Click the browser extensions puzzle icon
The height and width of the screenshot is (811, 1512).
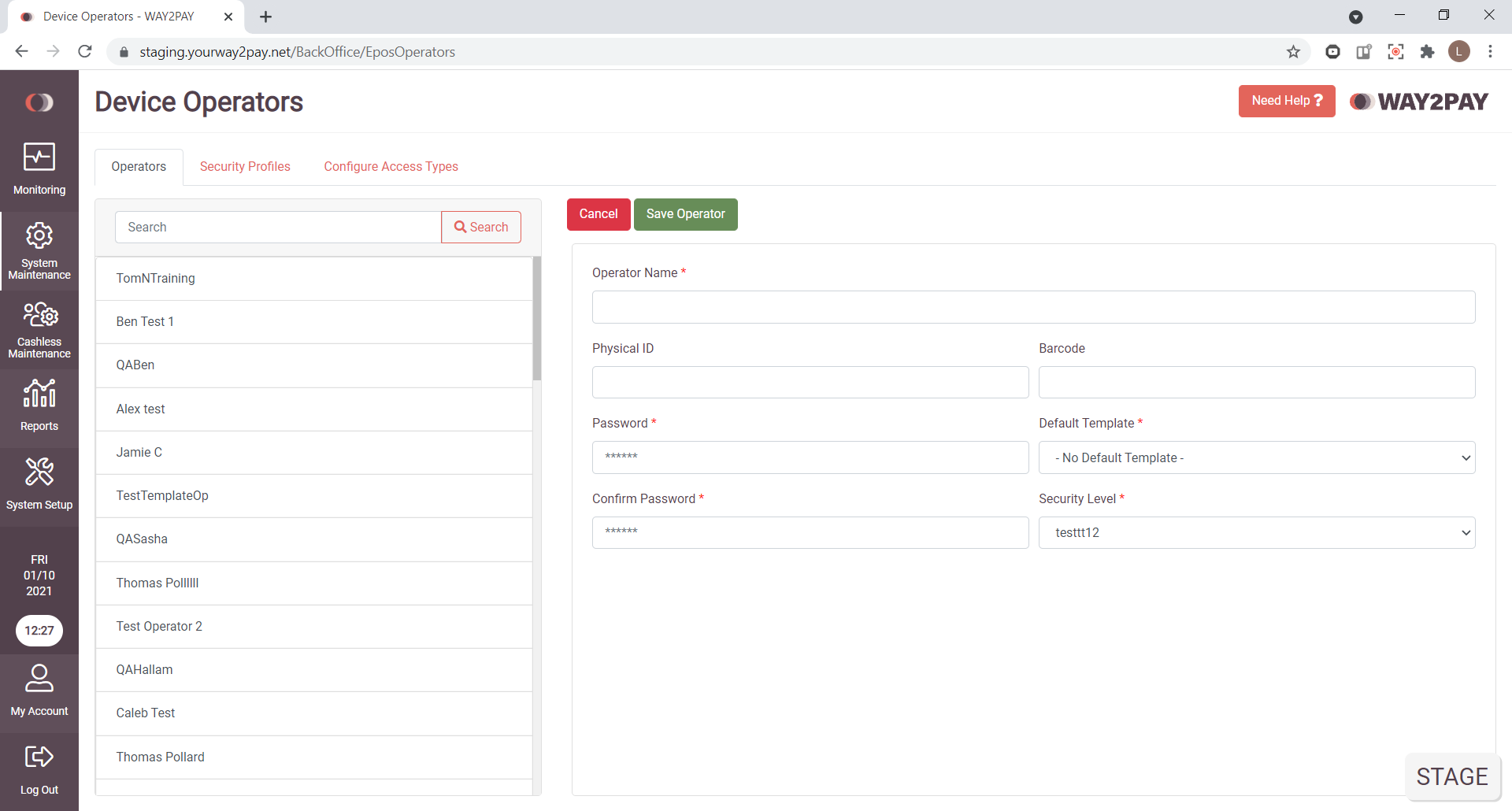point(1428,51)
